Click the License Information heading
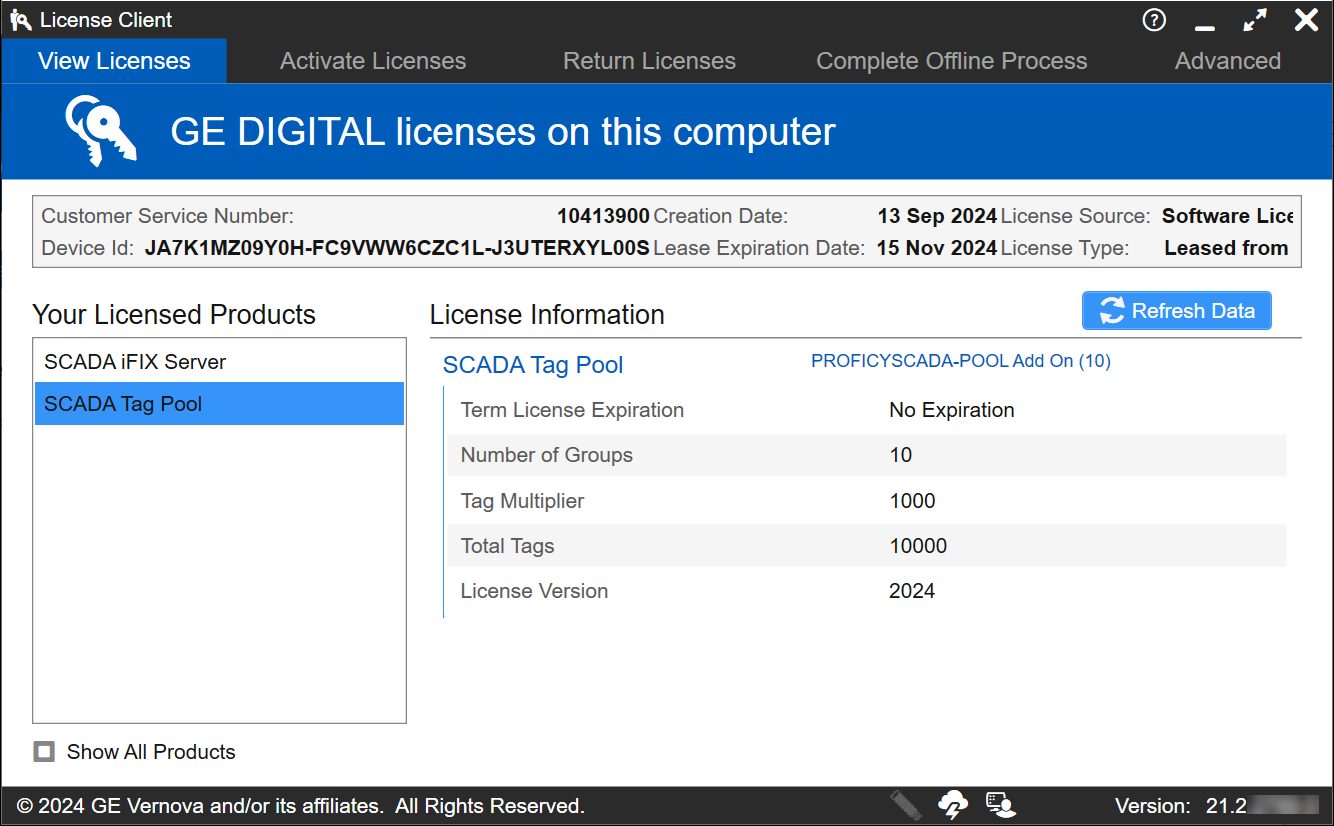Screen dimensions: 1334x826 547,314
